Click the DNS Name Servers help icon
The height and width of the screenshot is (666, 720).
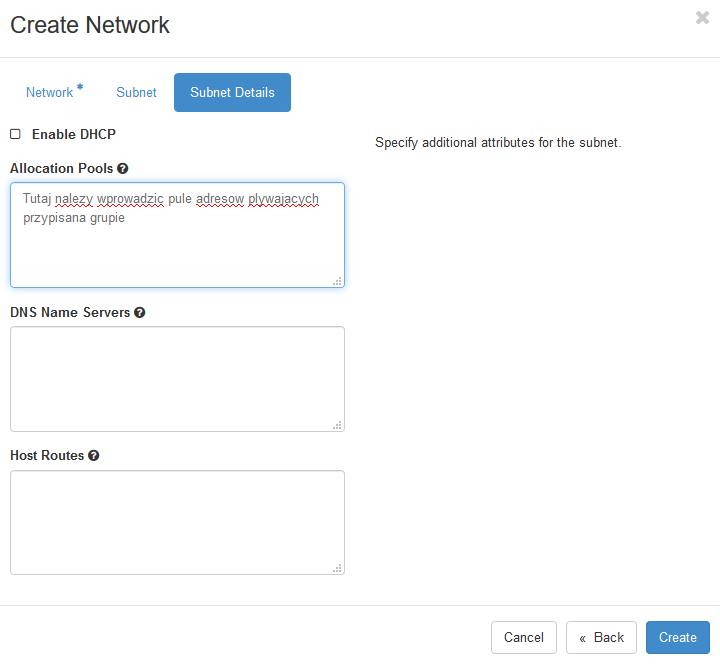point(140,313)
